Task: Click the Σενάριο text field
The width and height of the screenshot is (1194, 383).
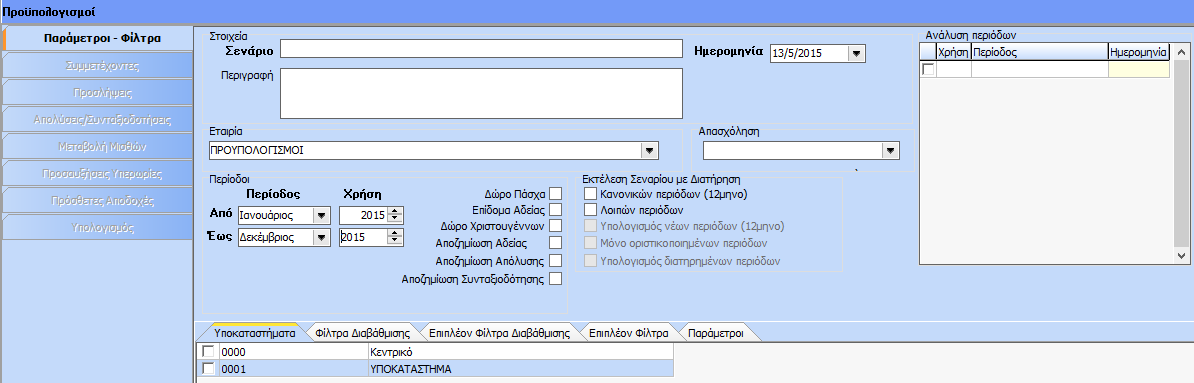Action: click(481, 49)
